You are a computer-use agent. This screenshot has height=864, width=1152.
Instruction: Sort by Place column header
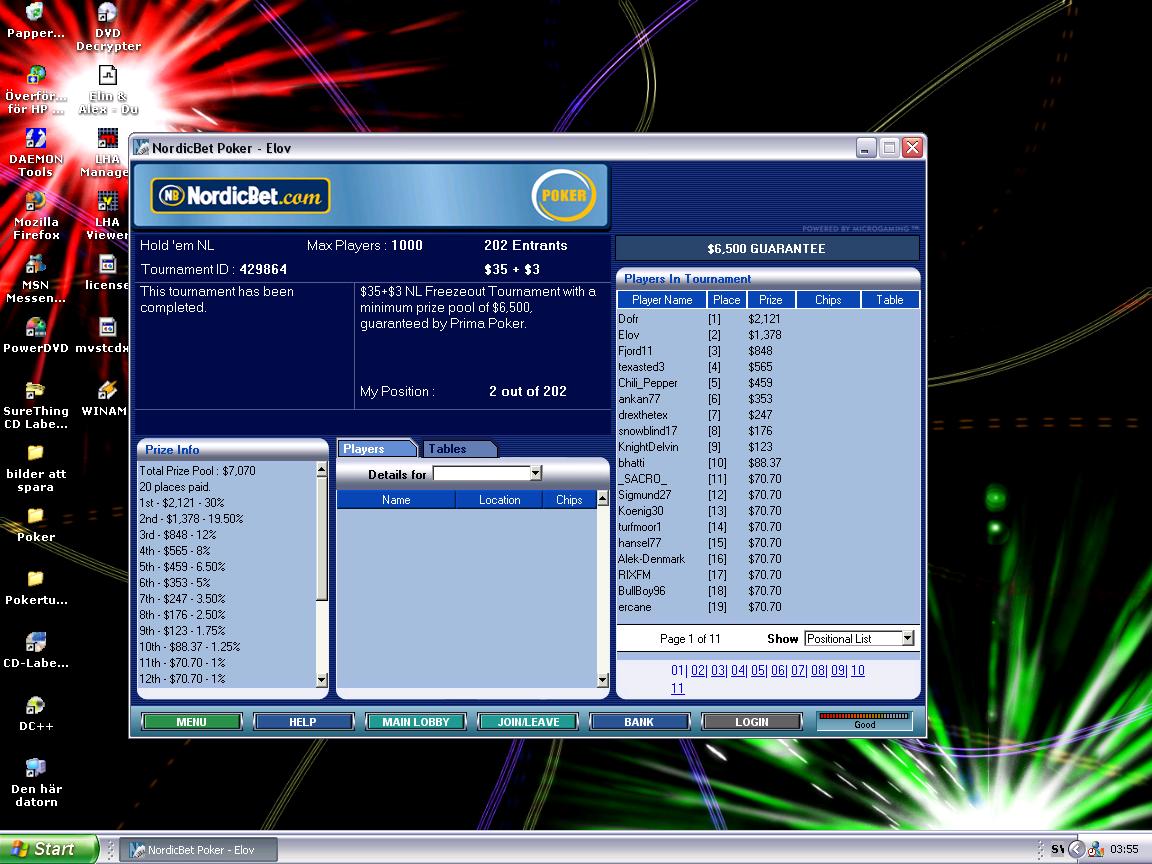[727, 300]
